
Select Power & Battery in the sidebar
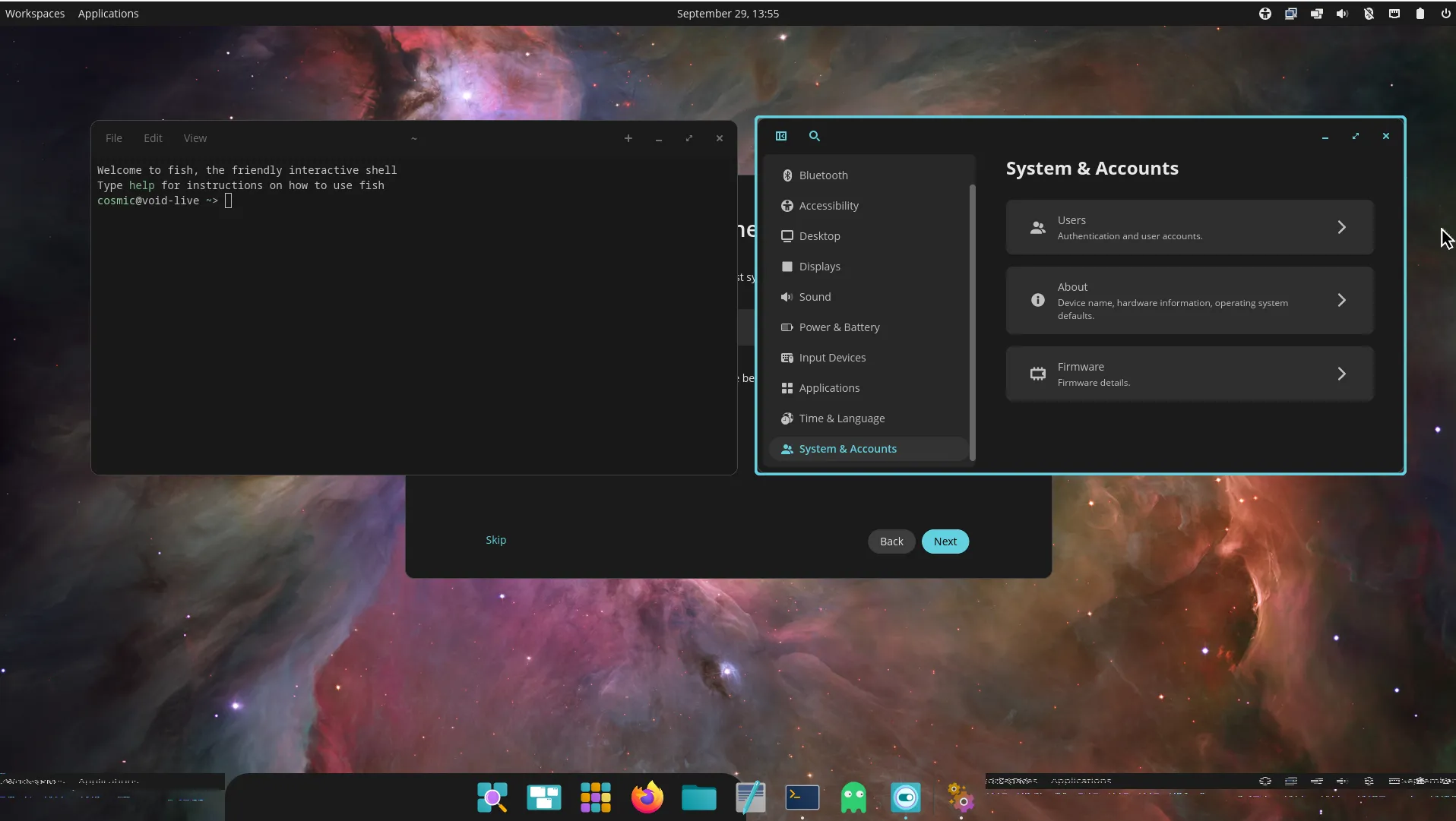[x=839, y=327]
